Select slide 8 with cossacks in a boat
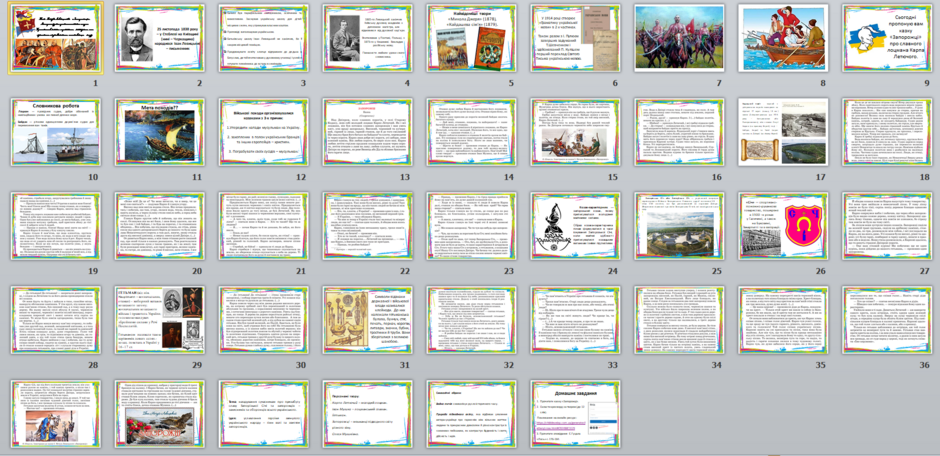940x456 pixels. point(784,38)
